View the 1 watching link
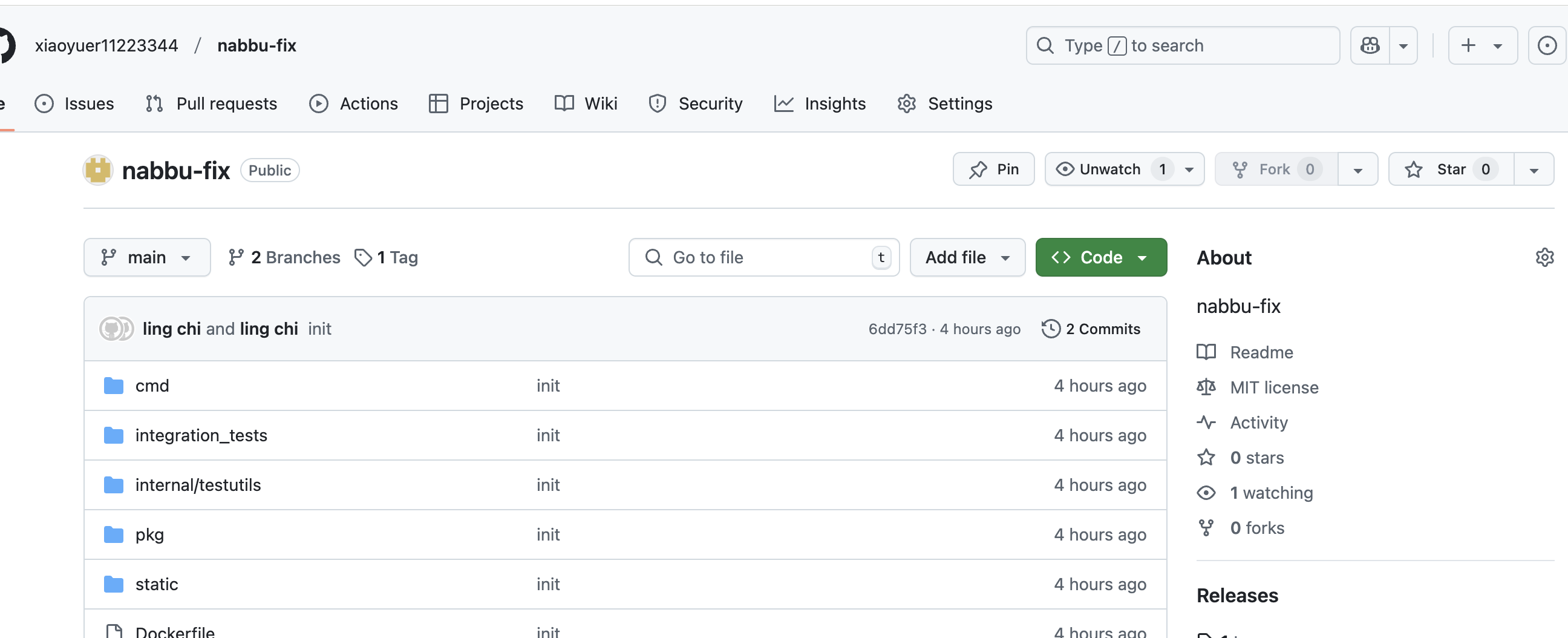Screen dimensions: 1568x638 tap(1255, 493)
